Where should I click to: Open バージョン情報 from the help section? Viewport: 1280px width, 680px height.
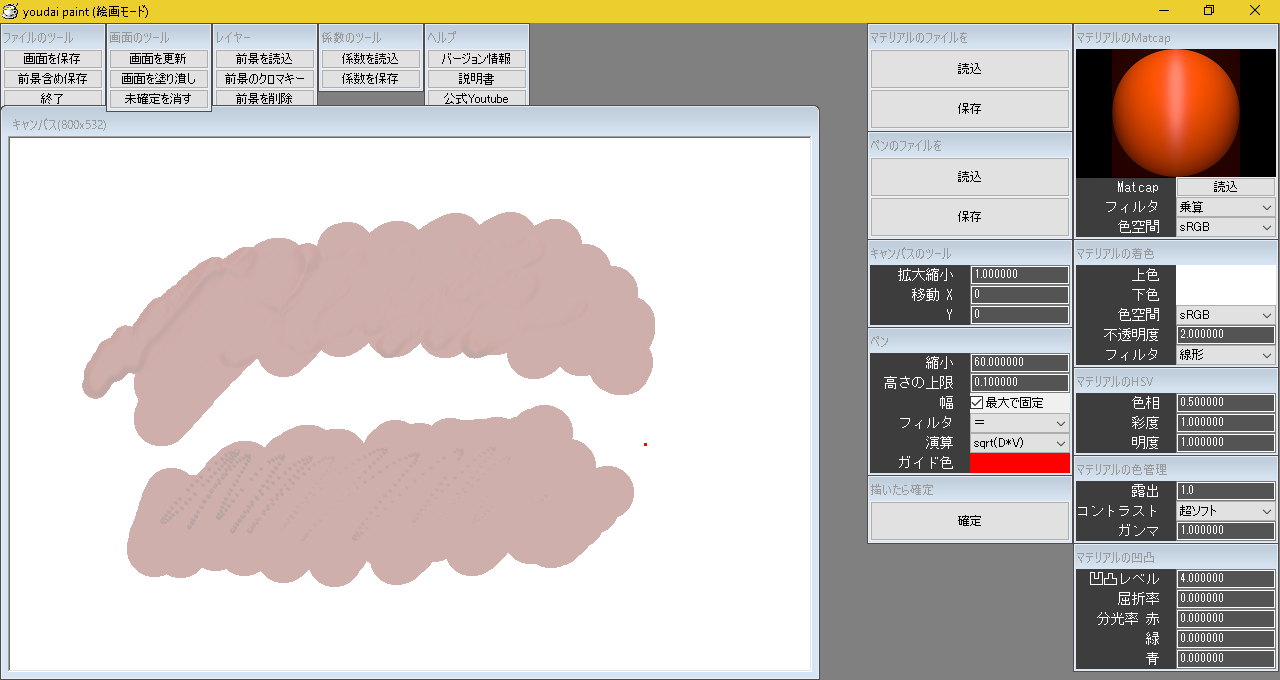point(477,58)
